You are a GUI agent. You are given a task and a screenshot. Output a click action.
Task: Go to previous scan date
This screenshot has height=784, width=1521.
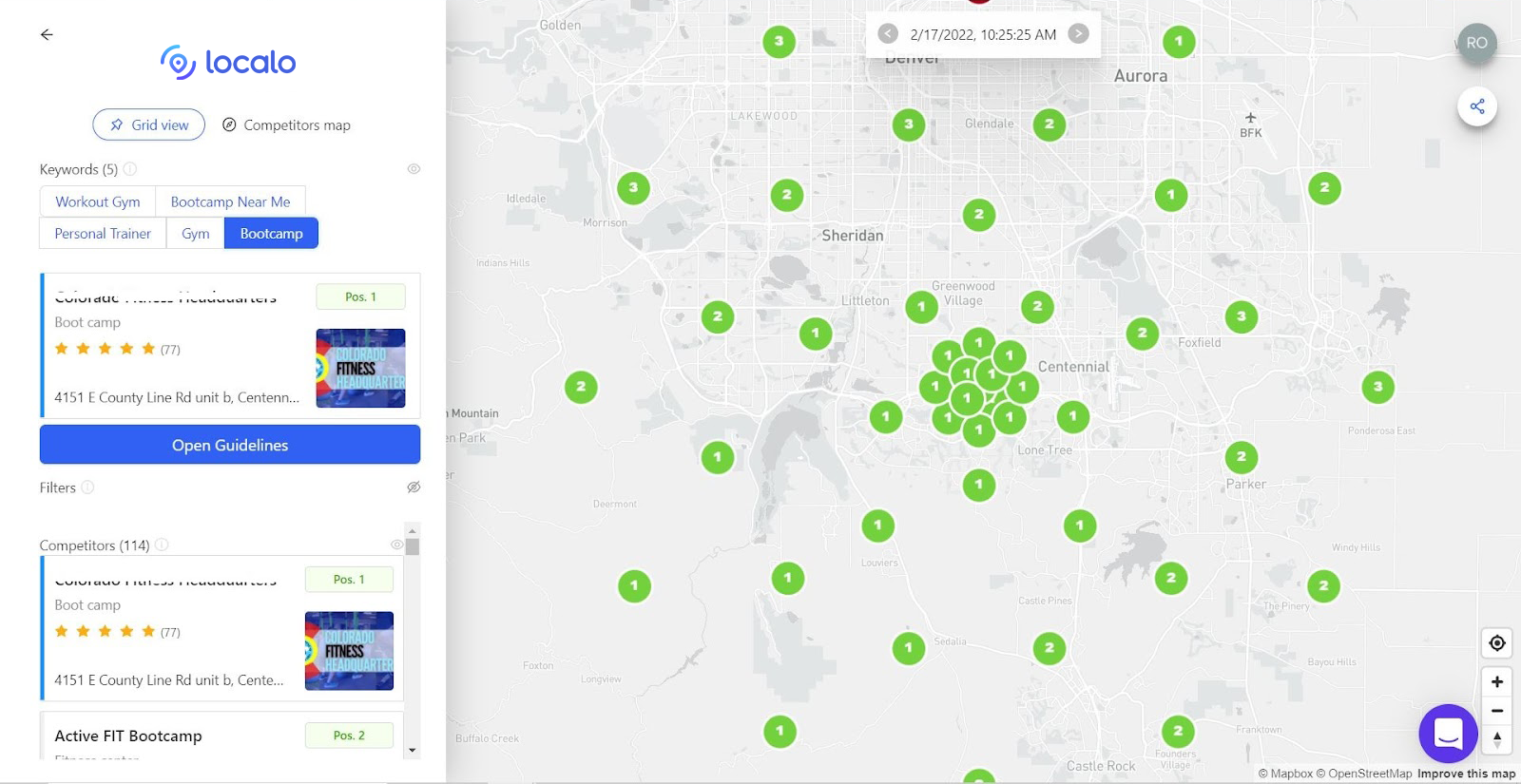pos(888,34)
